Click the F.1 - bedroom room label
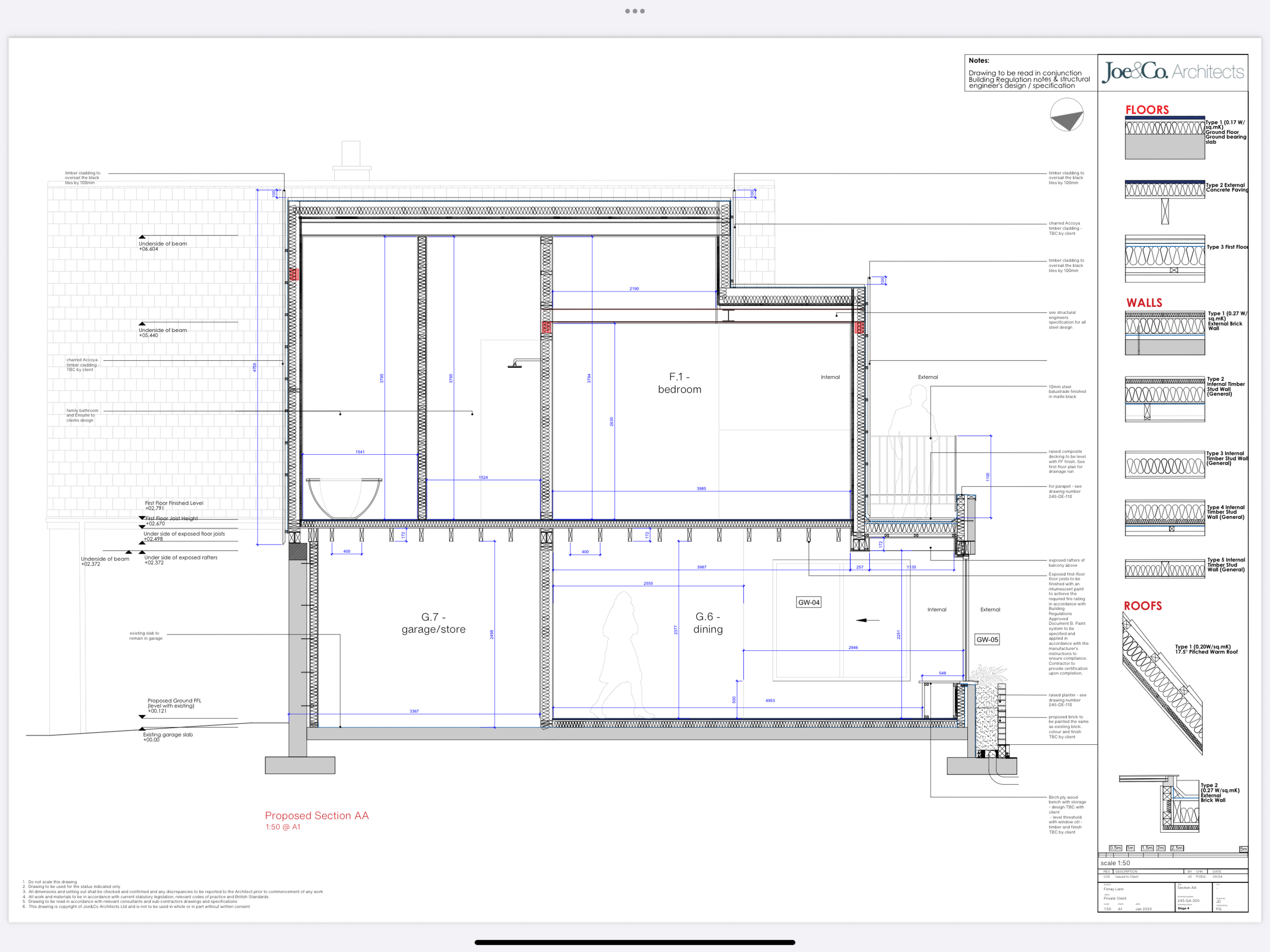Viewport: 1270px width, 952px height. click(x=679, y=383)
